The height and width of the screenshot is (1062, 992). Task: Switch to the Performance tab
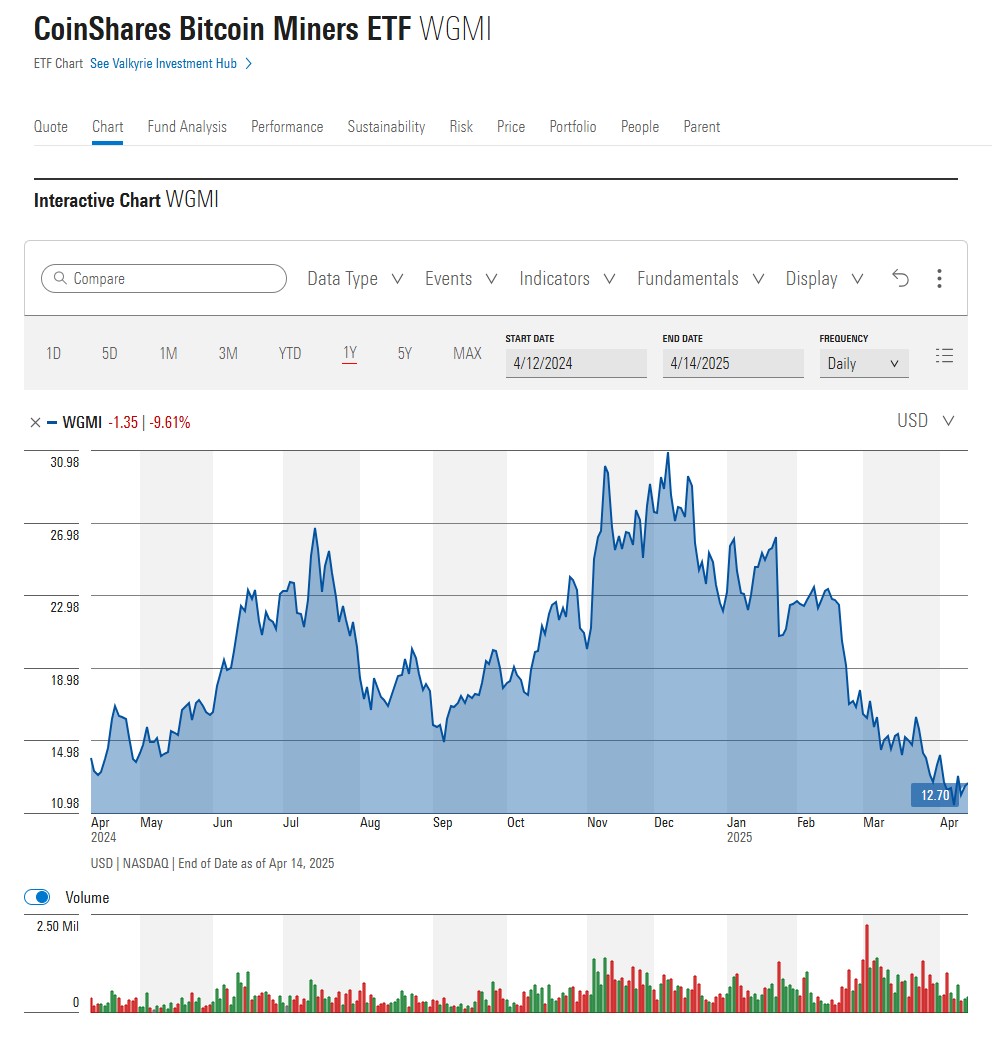287,126
